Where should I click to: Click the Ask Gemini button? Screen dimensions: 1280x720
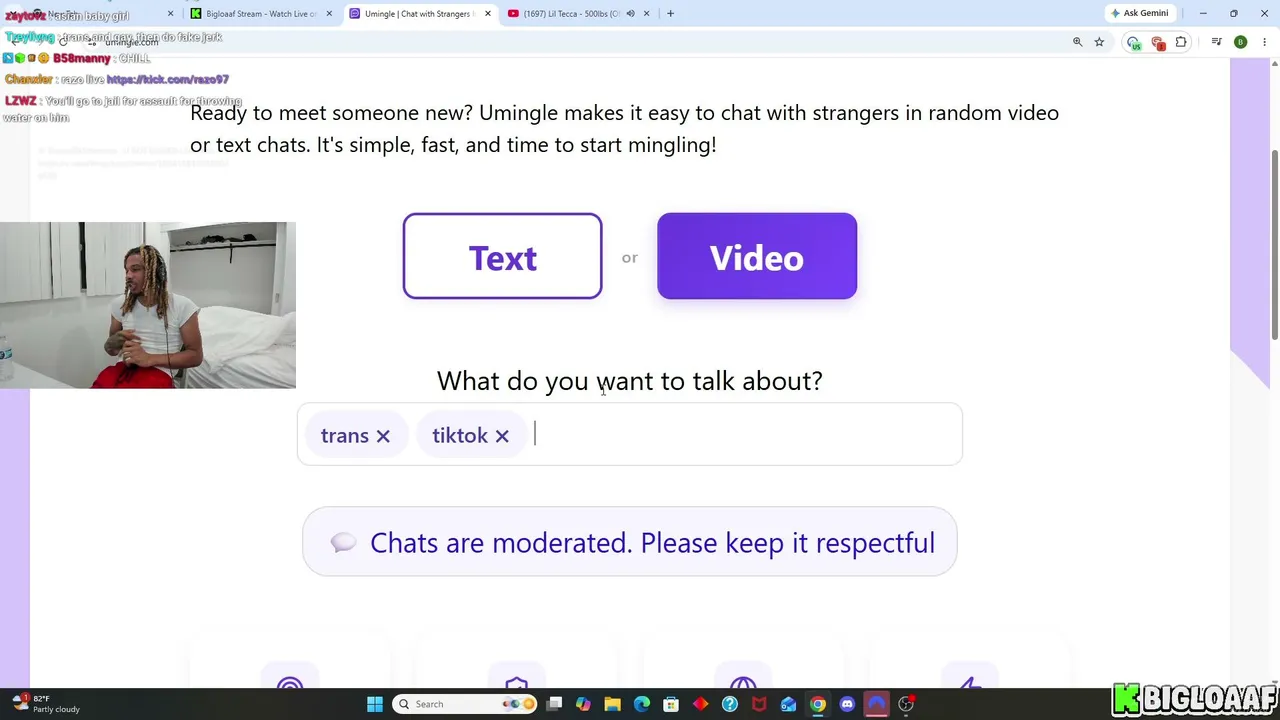(x=1139, y=13)
